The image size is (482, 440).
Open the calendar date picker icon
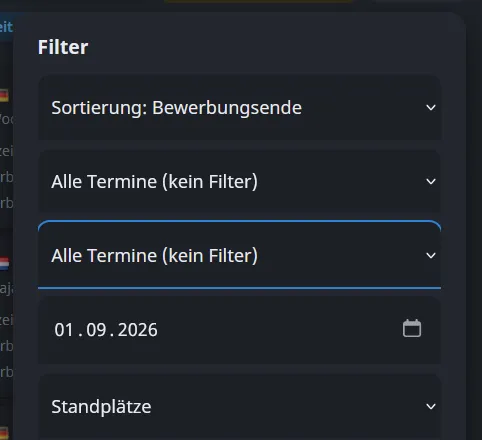pos(412,329)
